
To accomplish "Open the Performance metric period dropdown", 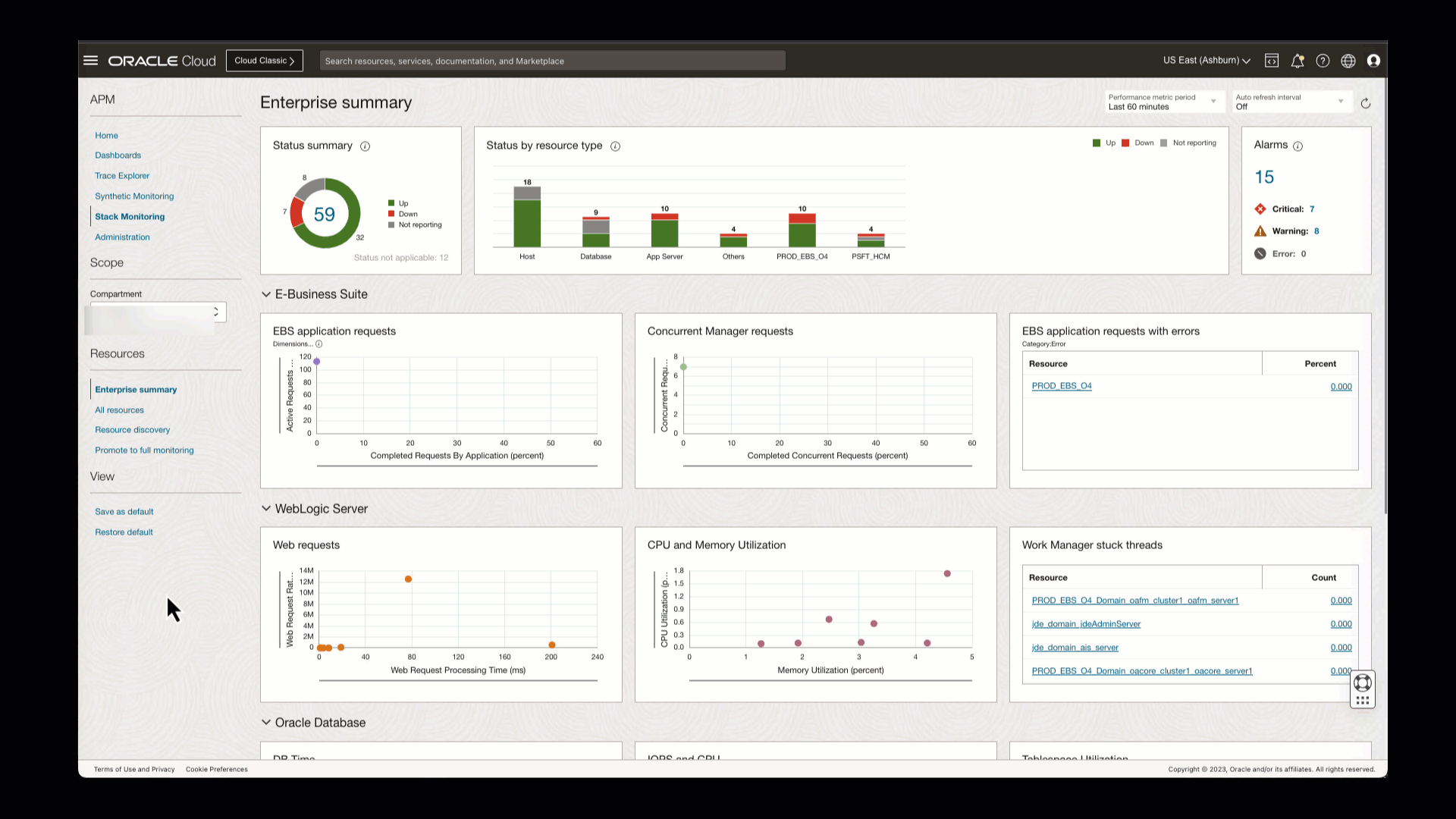I will (x=1163, y=102).
